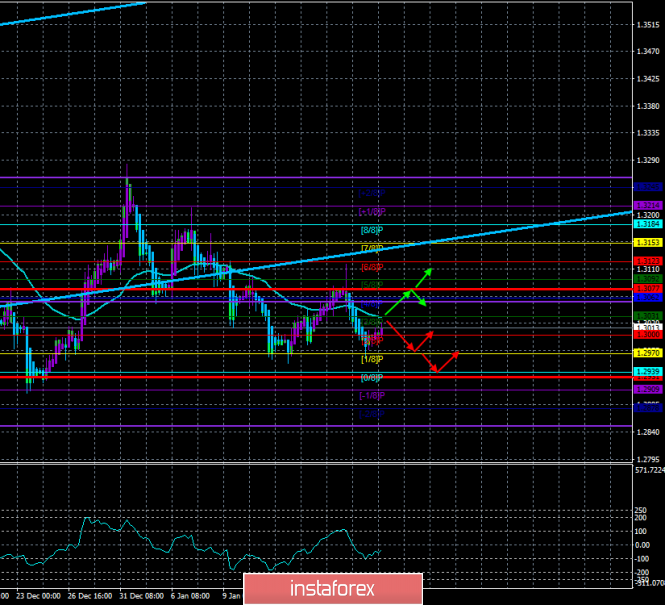Select the 31 Dec 08:00 date label

pos(141,596)
